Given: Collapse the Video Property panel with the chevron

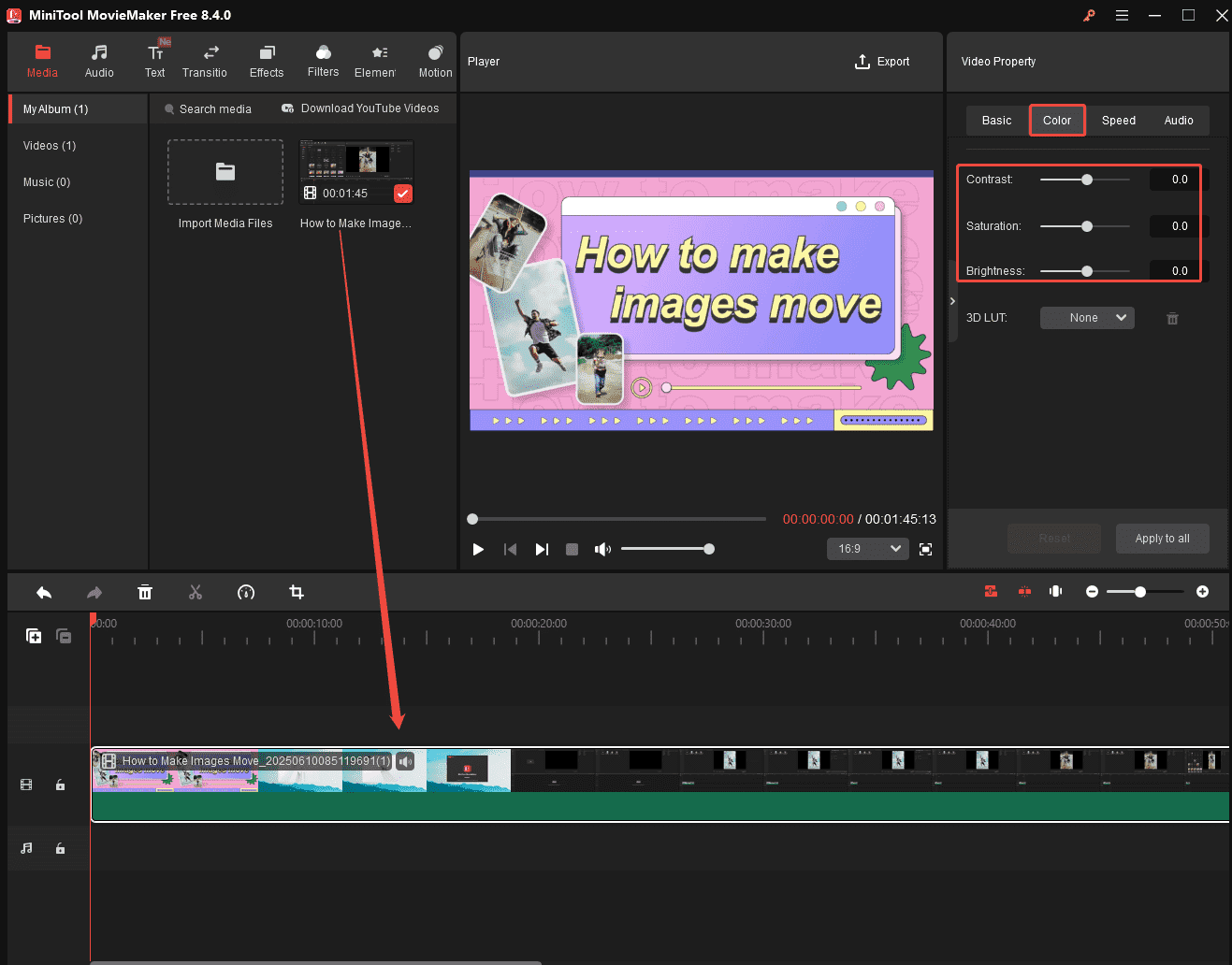Looking at the screenshot, I should click(952, 301).
